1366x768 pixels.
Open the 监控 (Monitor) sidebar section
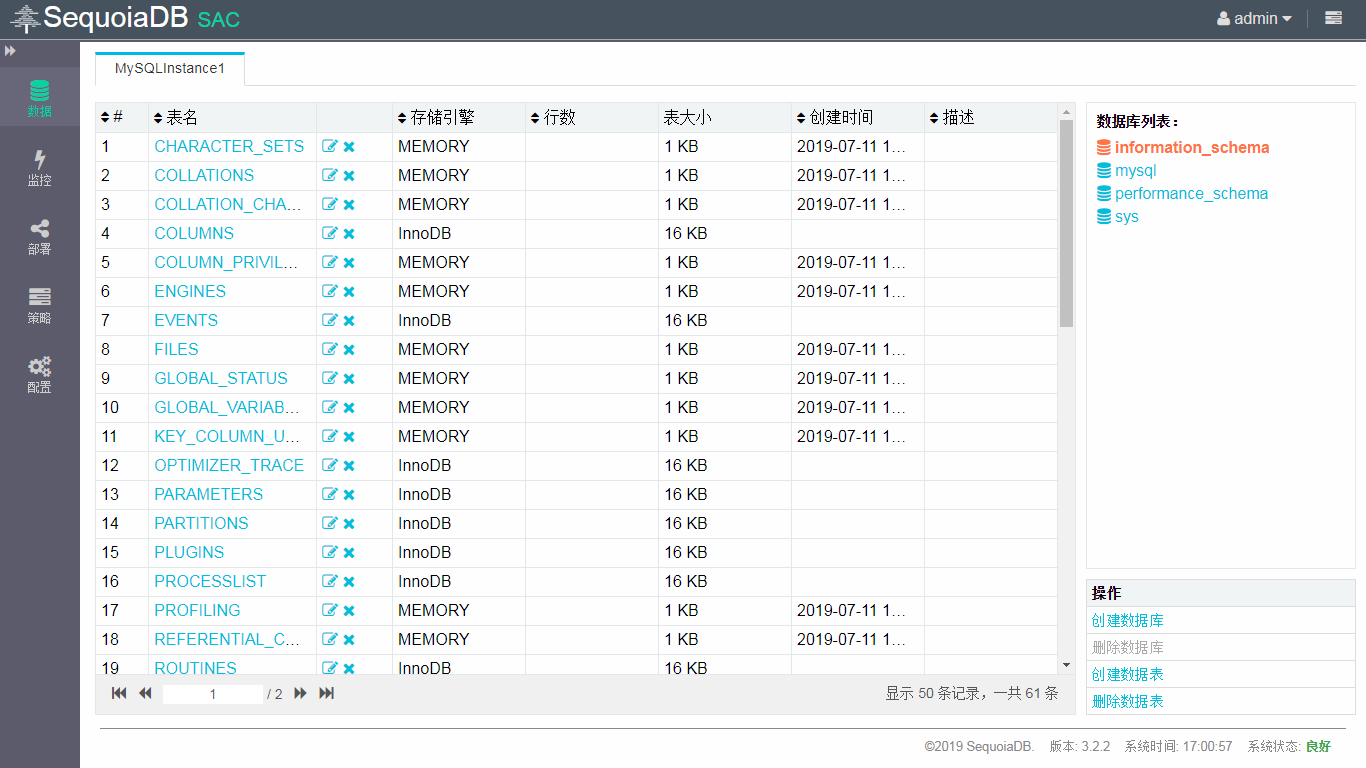pyautogui.click(x=39, y=167)
